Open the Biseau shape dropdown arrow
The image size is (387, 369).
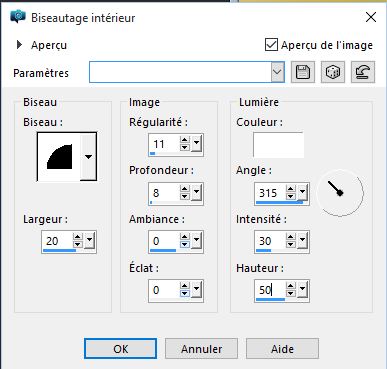click(x=88, y=156)
